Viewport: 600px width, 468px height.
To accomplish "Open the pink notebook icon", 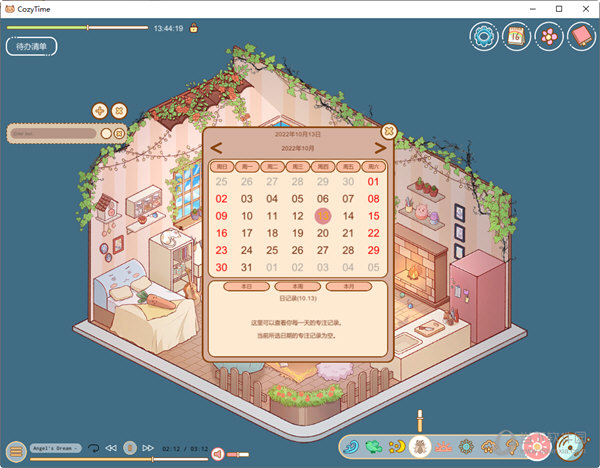I will pos(579,37).
